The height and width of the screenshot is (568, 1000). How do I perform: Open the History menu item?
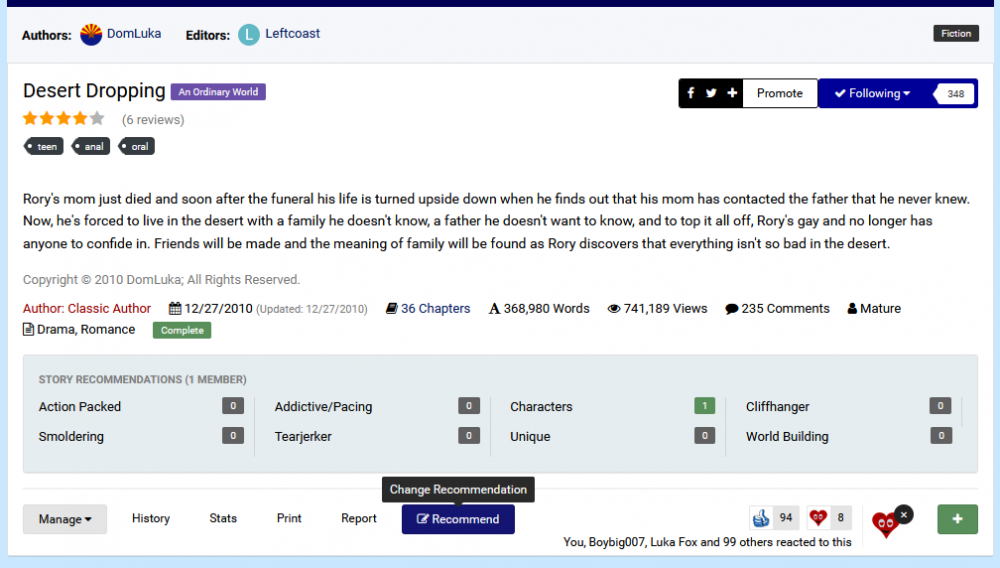tap(151, 518)
